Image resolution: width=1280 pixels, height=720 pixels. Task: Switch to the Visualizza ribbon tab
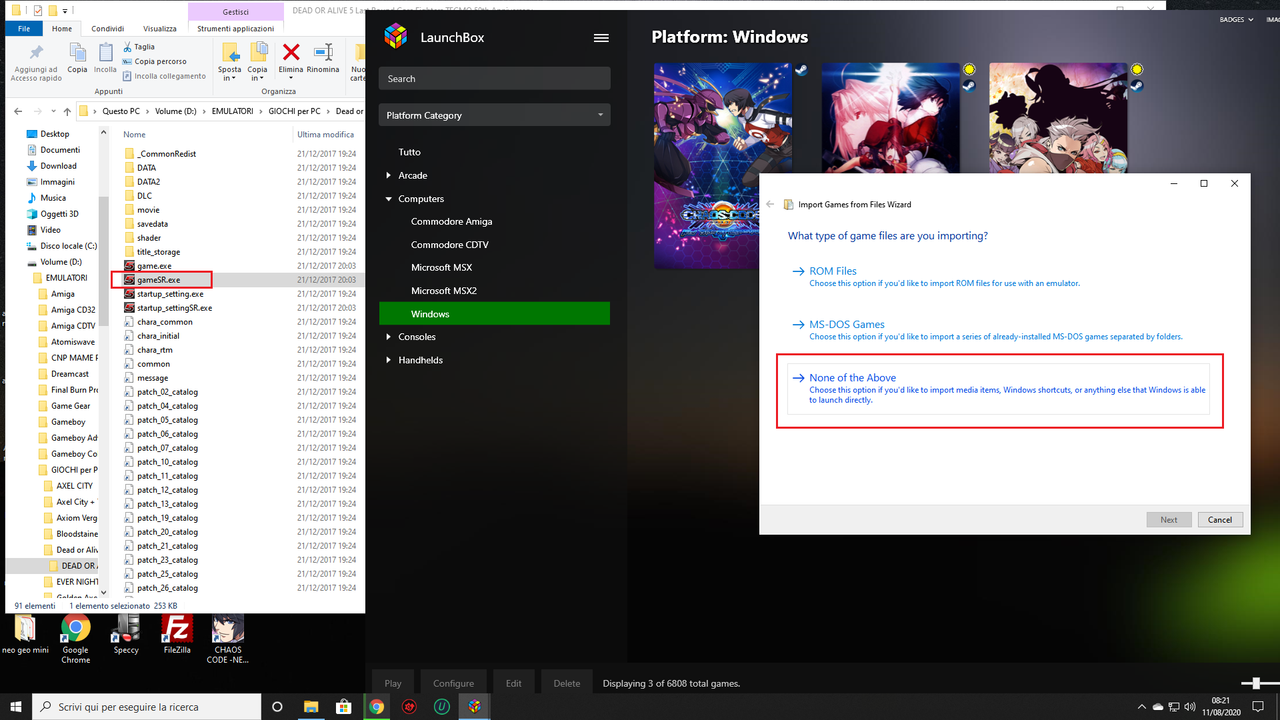click(159, 29)
